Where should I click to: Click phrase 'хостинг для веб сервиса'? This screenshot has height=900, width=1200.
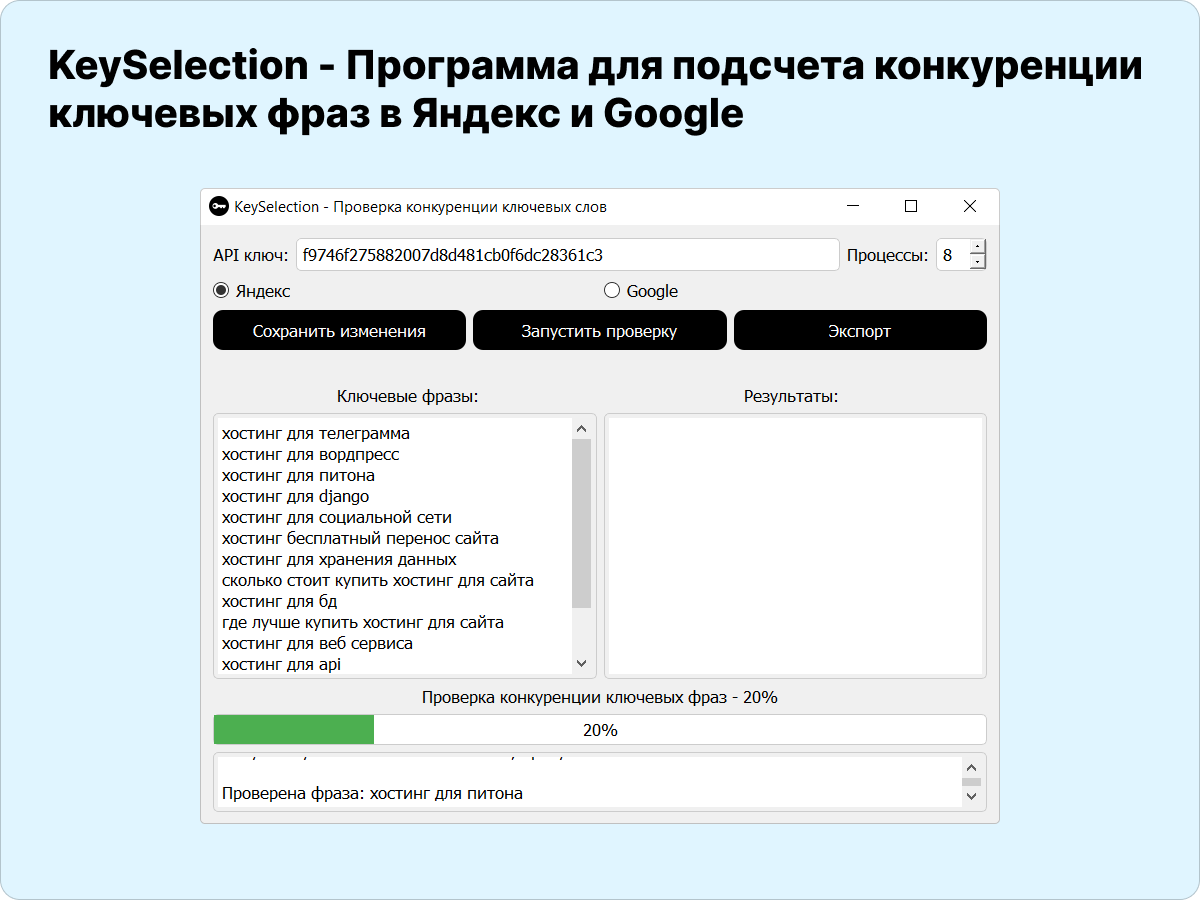[317, 644]
